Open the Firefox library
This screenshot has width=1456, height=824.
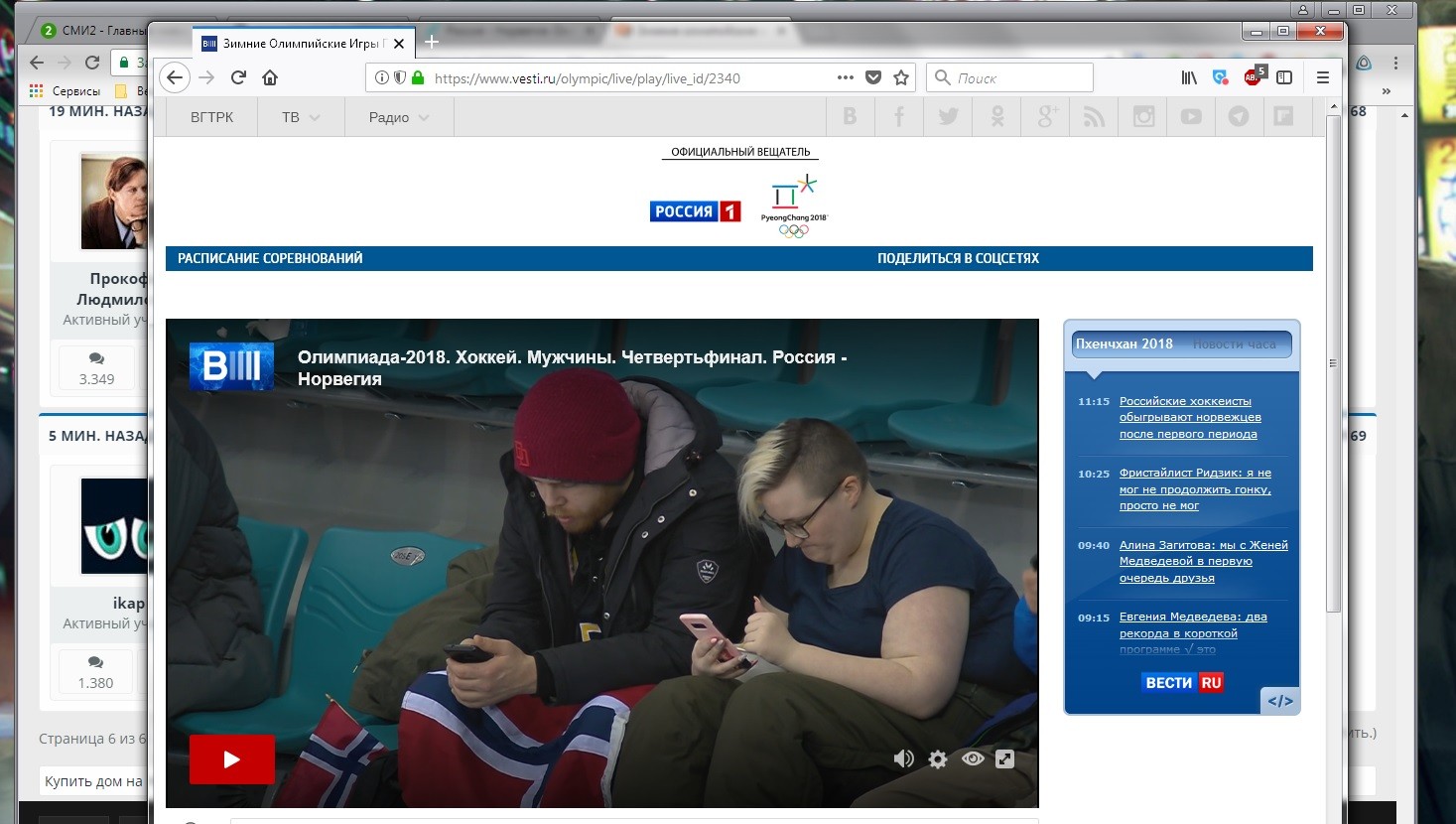(x=1189, y=77)
